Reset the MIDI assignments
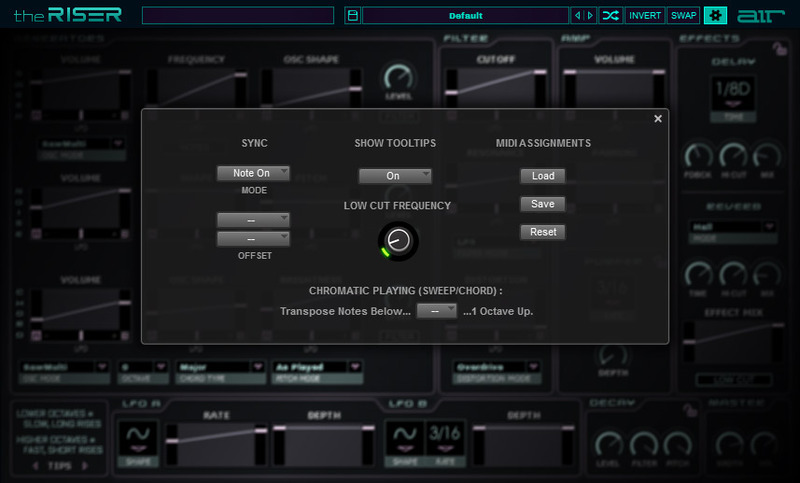This screenshot has height=483, width=800. 543,232
